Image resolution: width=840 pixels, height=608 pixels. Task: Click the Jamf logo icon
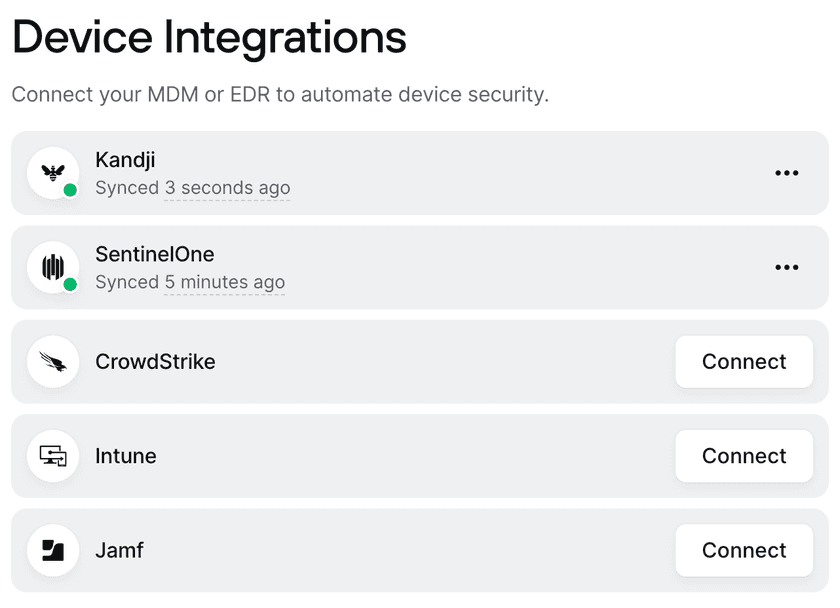point(53,550)
